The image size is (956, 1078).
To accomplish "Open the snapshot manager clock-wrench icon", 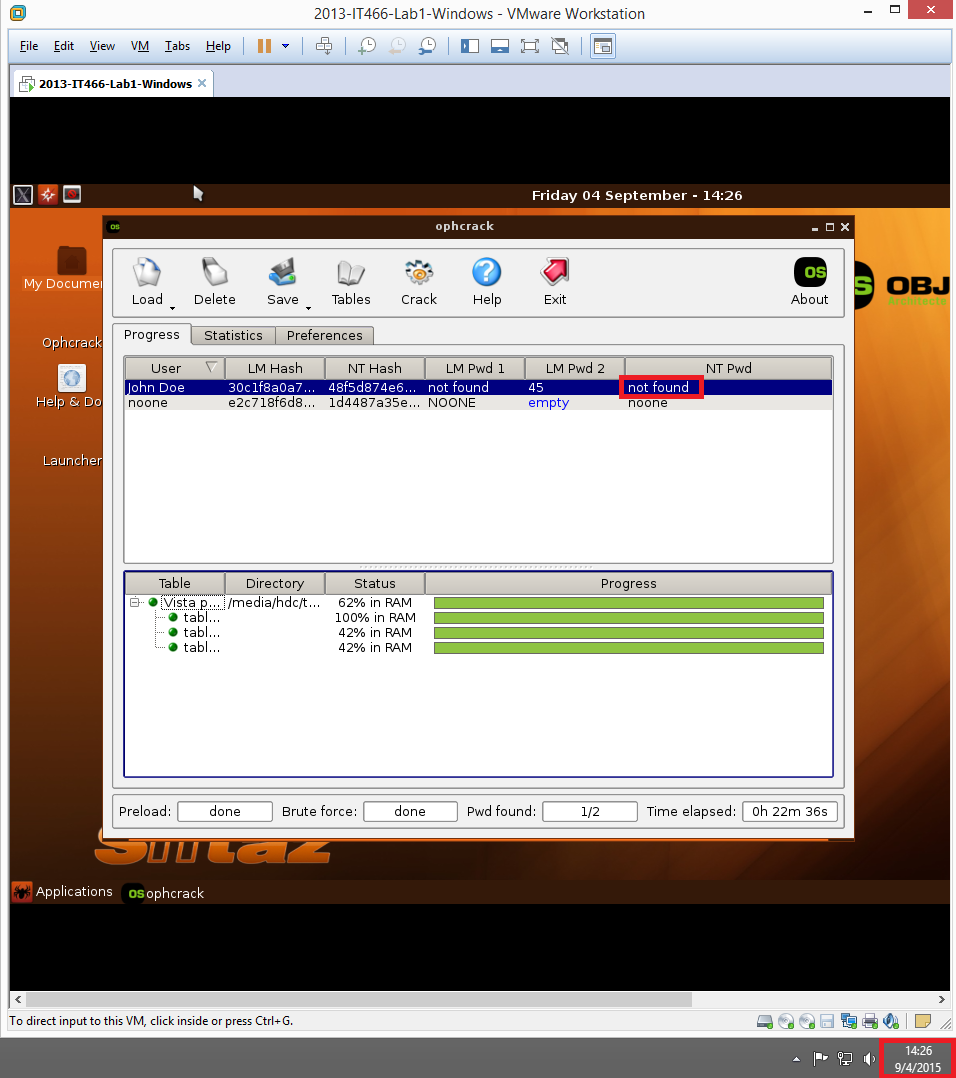I will click(x=427, y=46).
